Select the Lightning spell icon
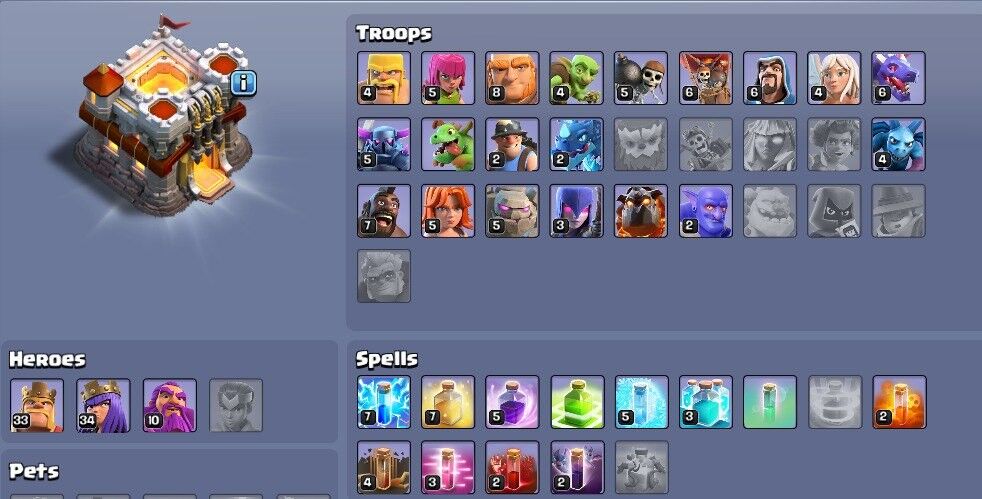Screen dimensions: 982x499 pos(384,402)
